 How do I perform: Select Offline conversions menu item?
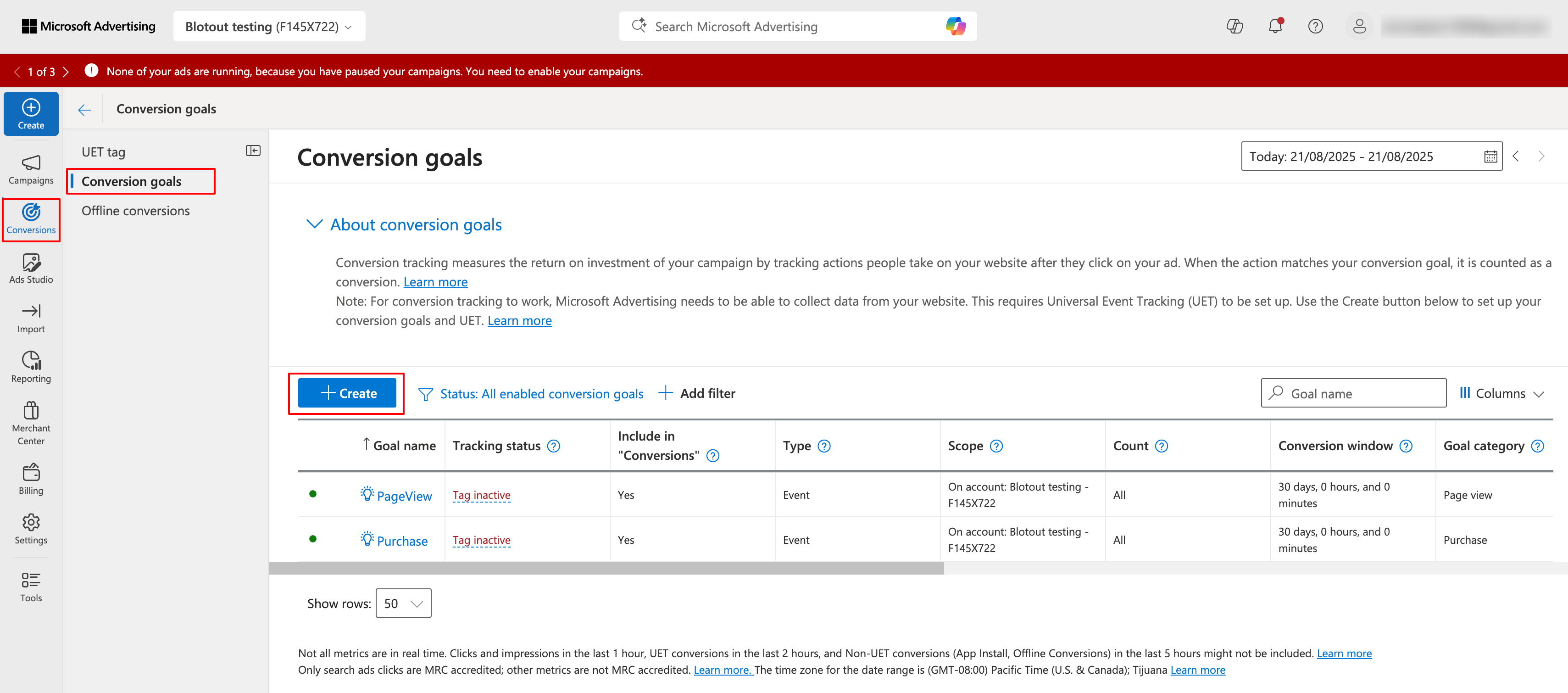[x=136, y=211]
